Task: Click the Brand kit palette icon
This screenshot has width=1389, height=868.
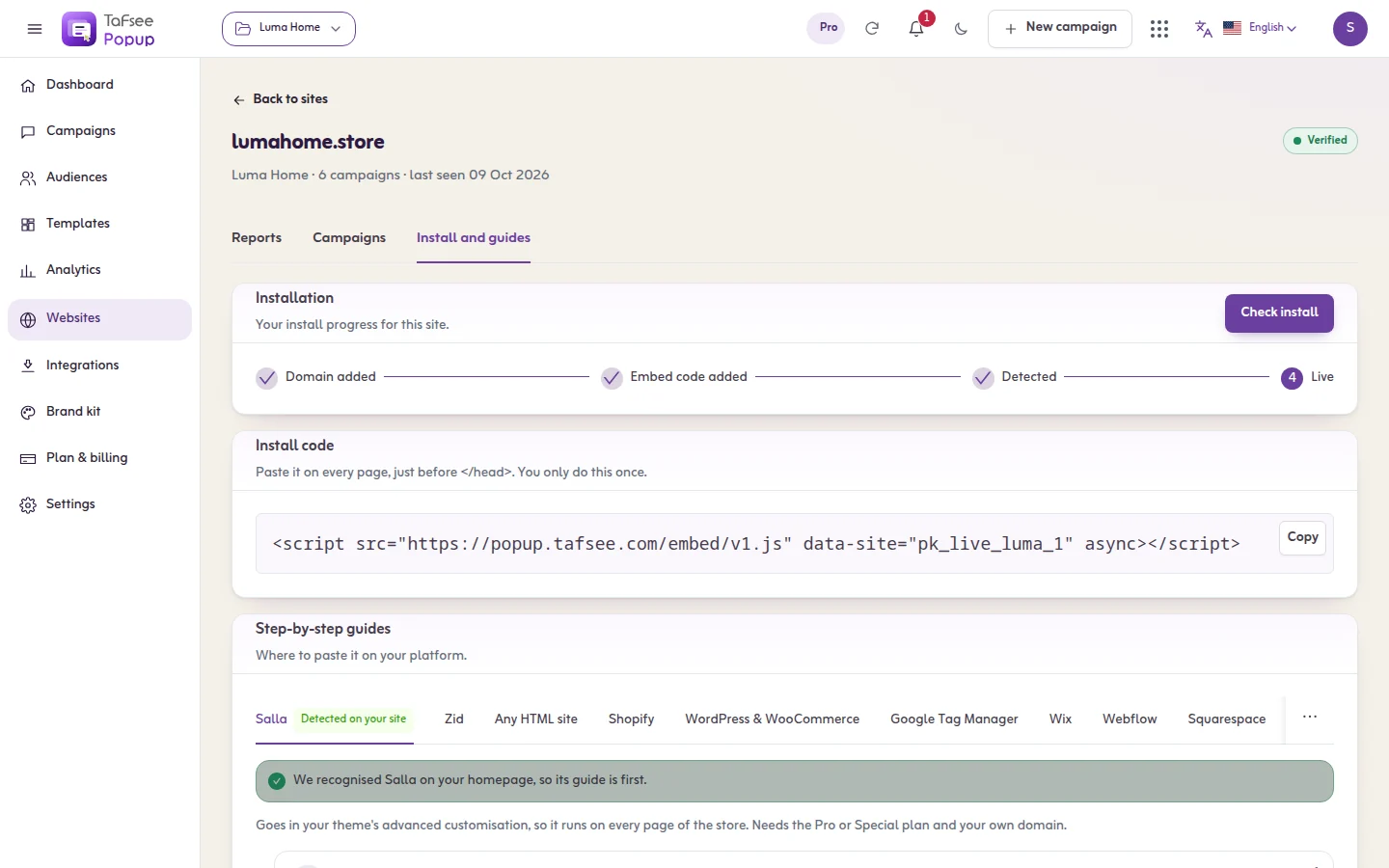Action: coord(28,412)
